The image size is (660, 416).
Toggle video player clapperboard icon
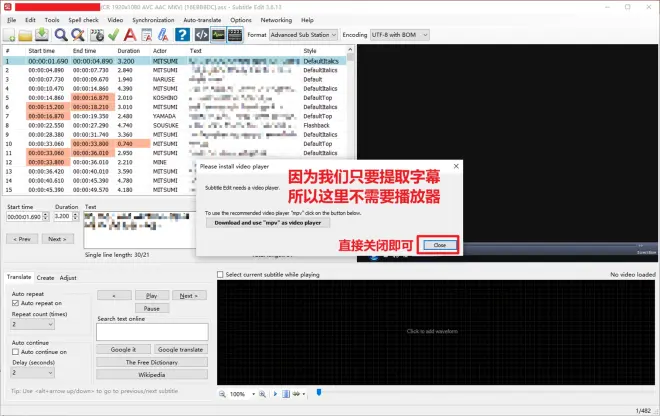235,35
